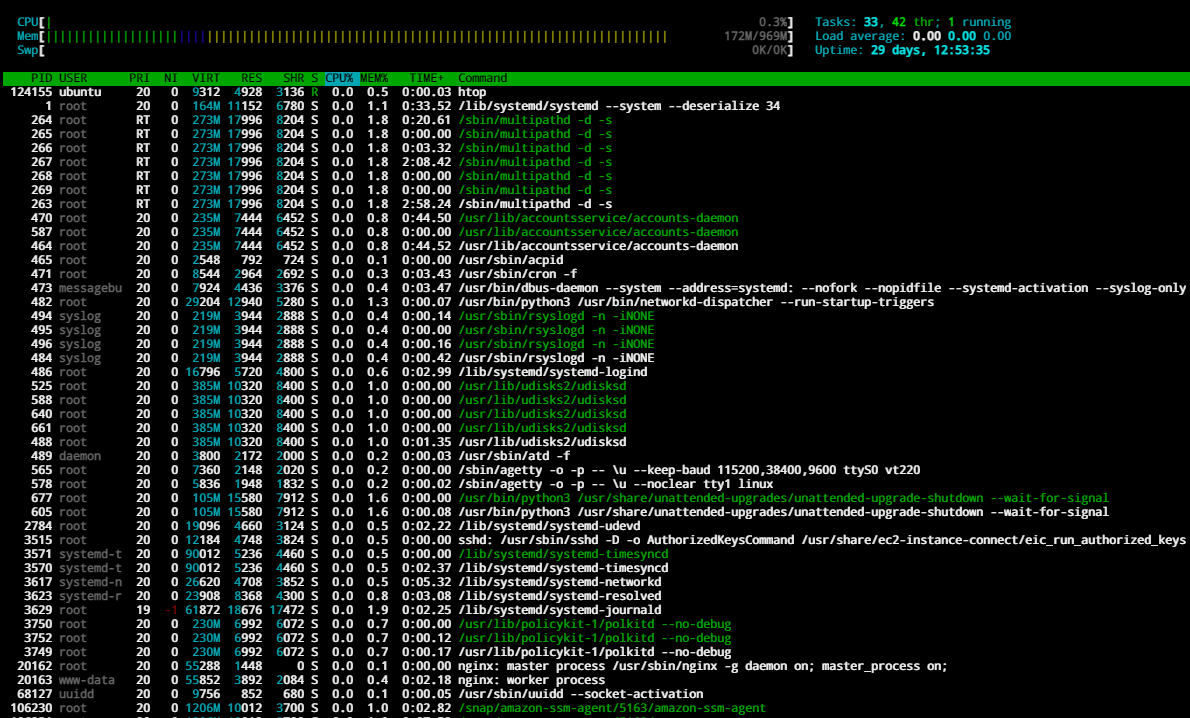Select the agetty tty1 linux row
This screenshot has height=718, width=1190.
[x=595, y=484]
